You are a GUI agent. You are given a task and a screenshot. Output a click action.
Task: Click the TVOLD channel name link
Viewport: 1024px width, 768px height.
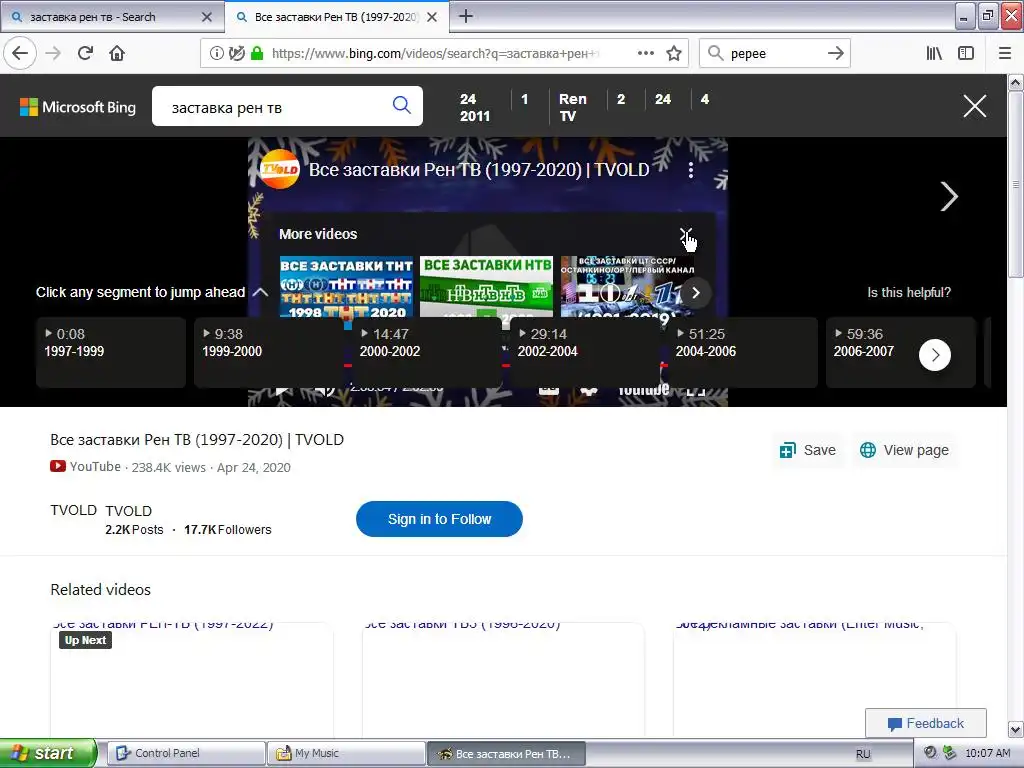coord(128,511)
